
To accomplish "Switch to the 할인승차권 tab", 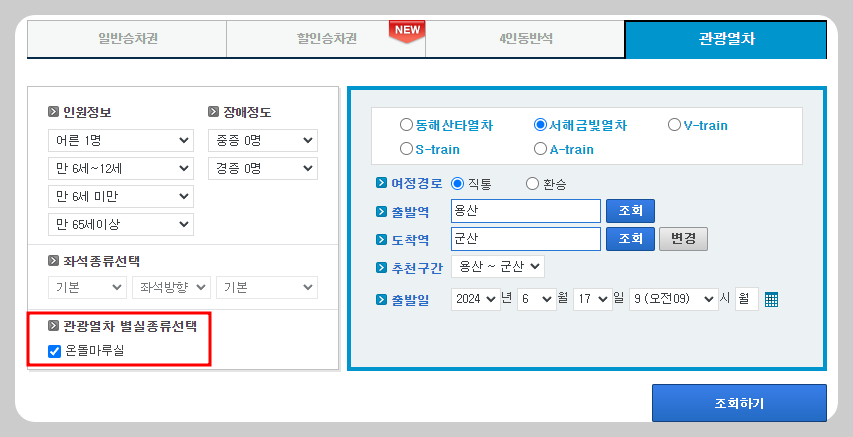I will pos(326,39).
